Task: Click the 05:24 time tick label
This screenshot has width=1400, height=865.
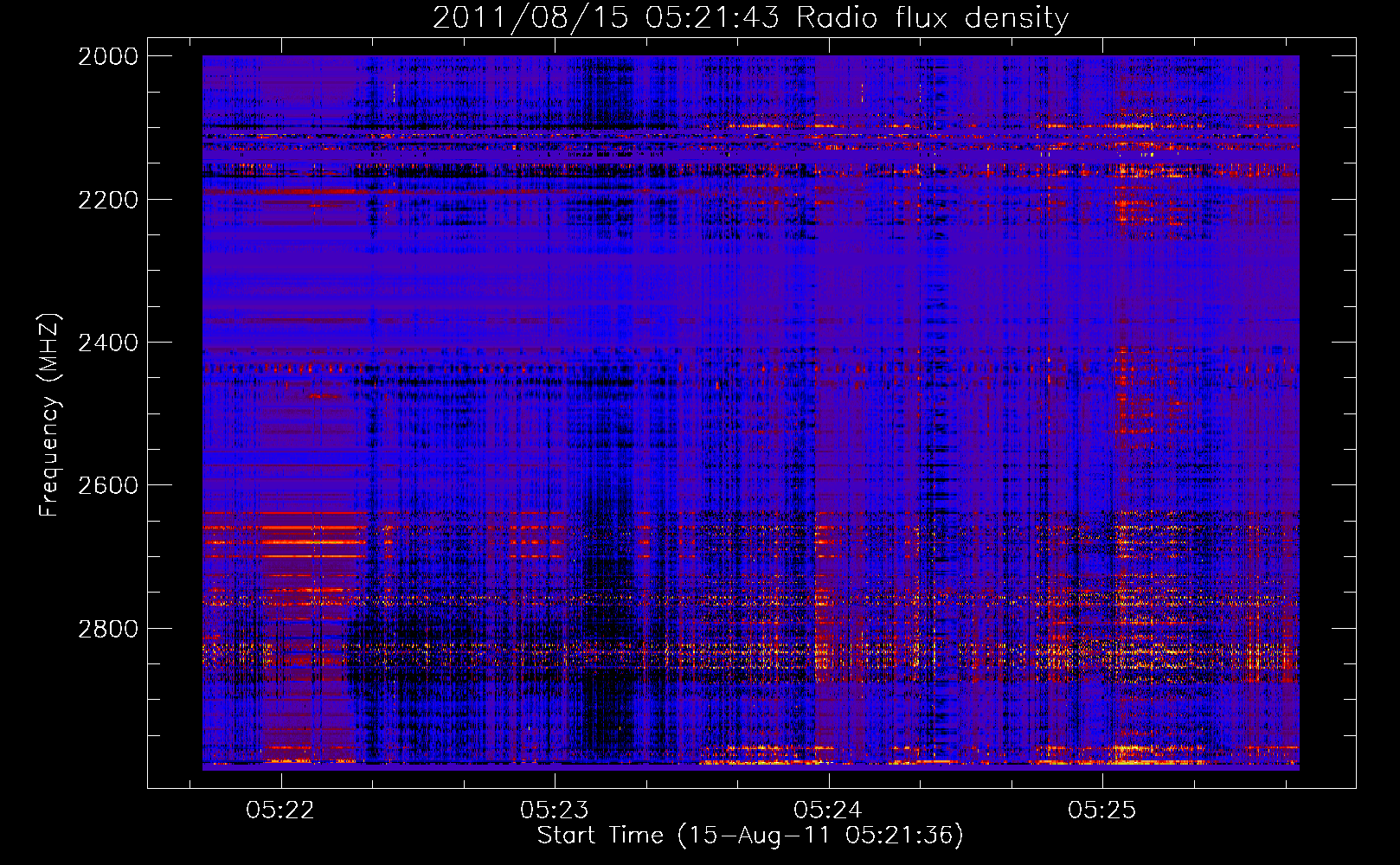Action: (x=828, y=811)
